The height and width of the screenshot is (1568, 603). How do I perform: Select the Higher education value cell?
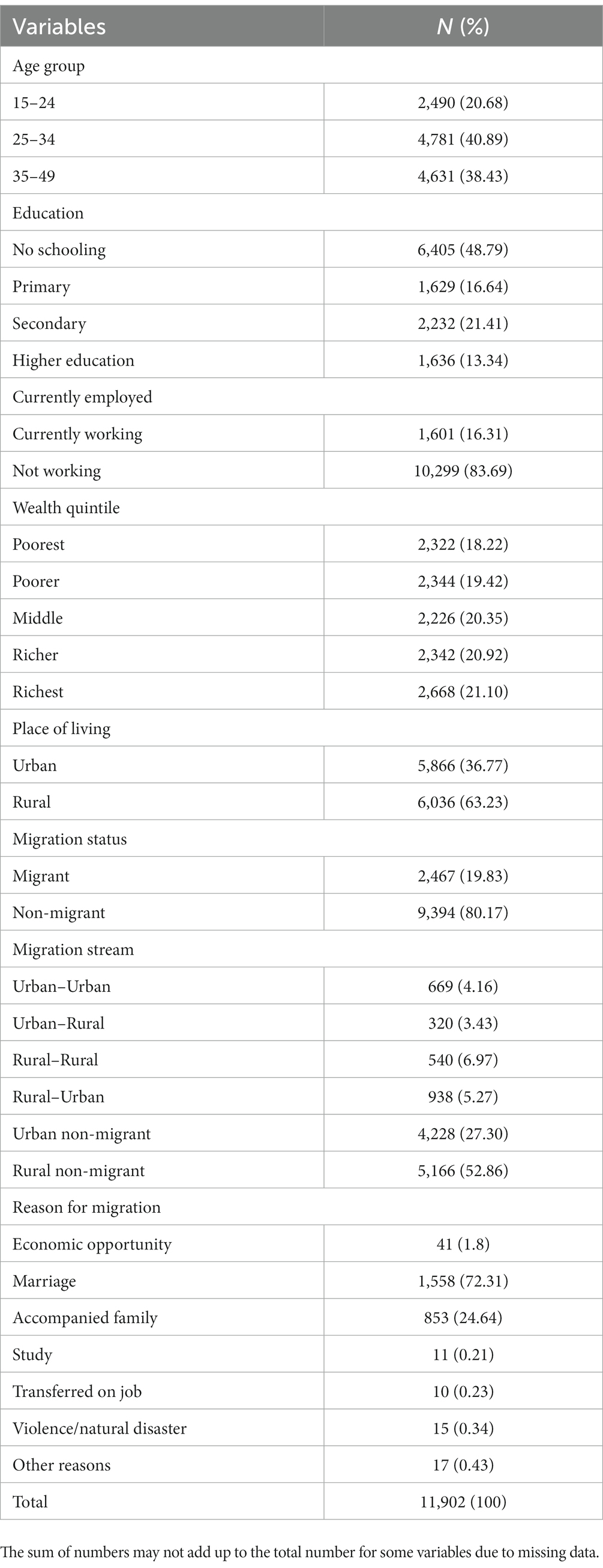click(463, 359)
